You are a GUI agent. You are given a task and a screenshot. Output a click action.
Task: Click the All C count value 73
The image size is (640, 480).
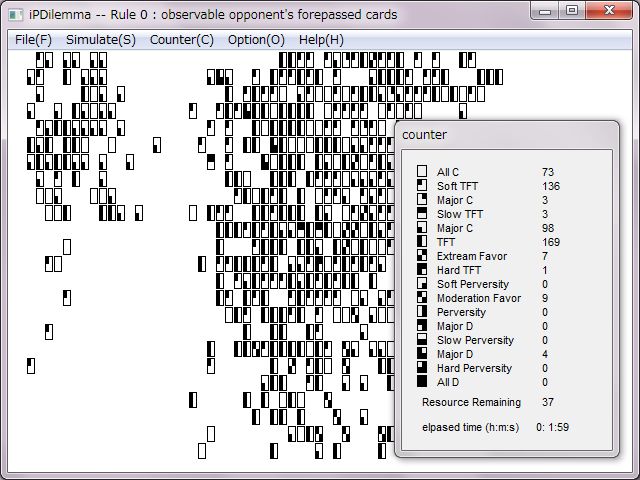[548, 172]
